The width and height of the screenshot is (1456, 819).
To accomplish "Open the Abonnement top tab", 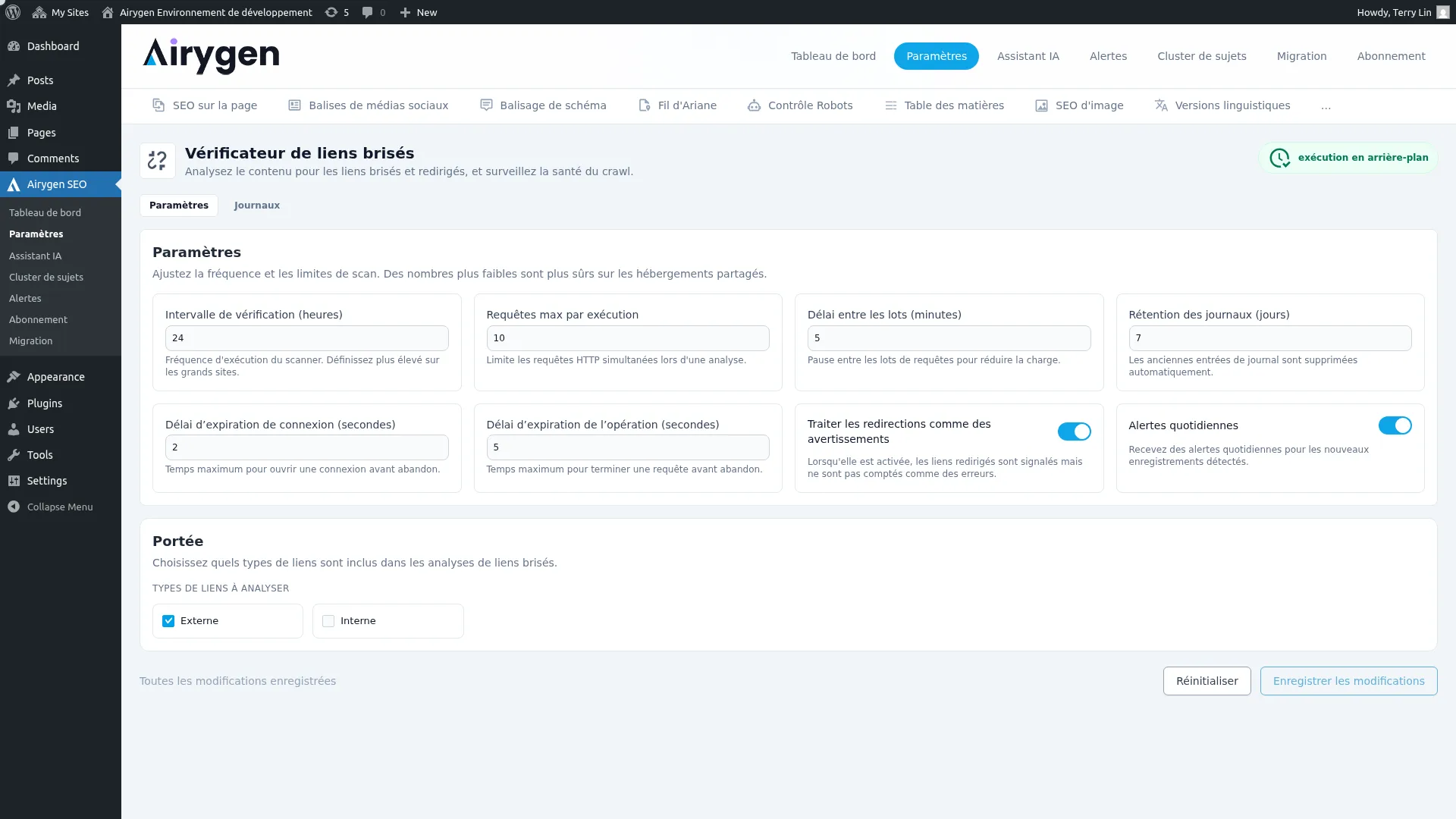I will point(1392,56).
